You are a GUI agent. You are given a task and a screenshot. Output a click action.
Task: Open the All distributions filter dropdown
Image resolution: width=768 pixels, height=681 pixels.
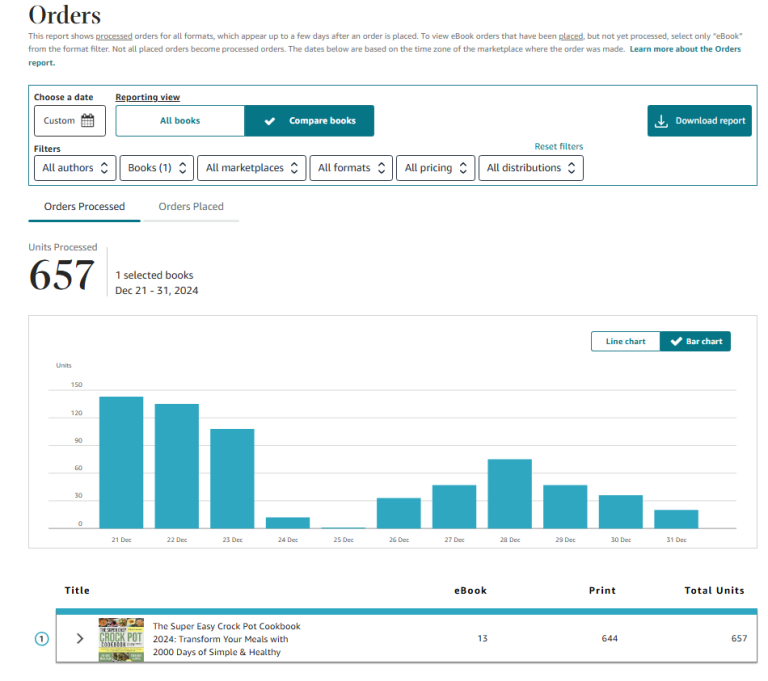click(x=530, y=168)
